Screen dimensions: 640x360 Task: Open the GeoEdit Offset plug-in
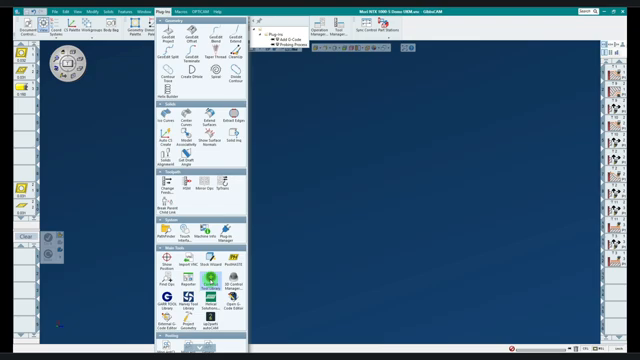(191, 34)
